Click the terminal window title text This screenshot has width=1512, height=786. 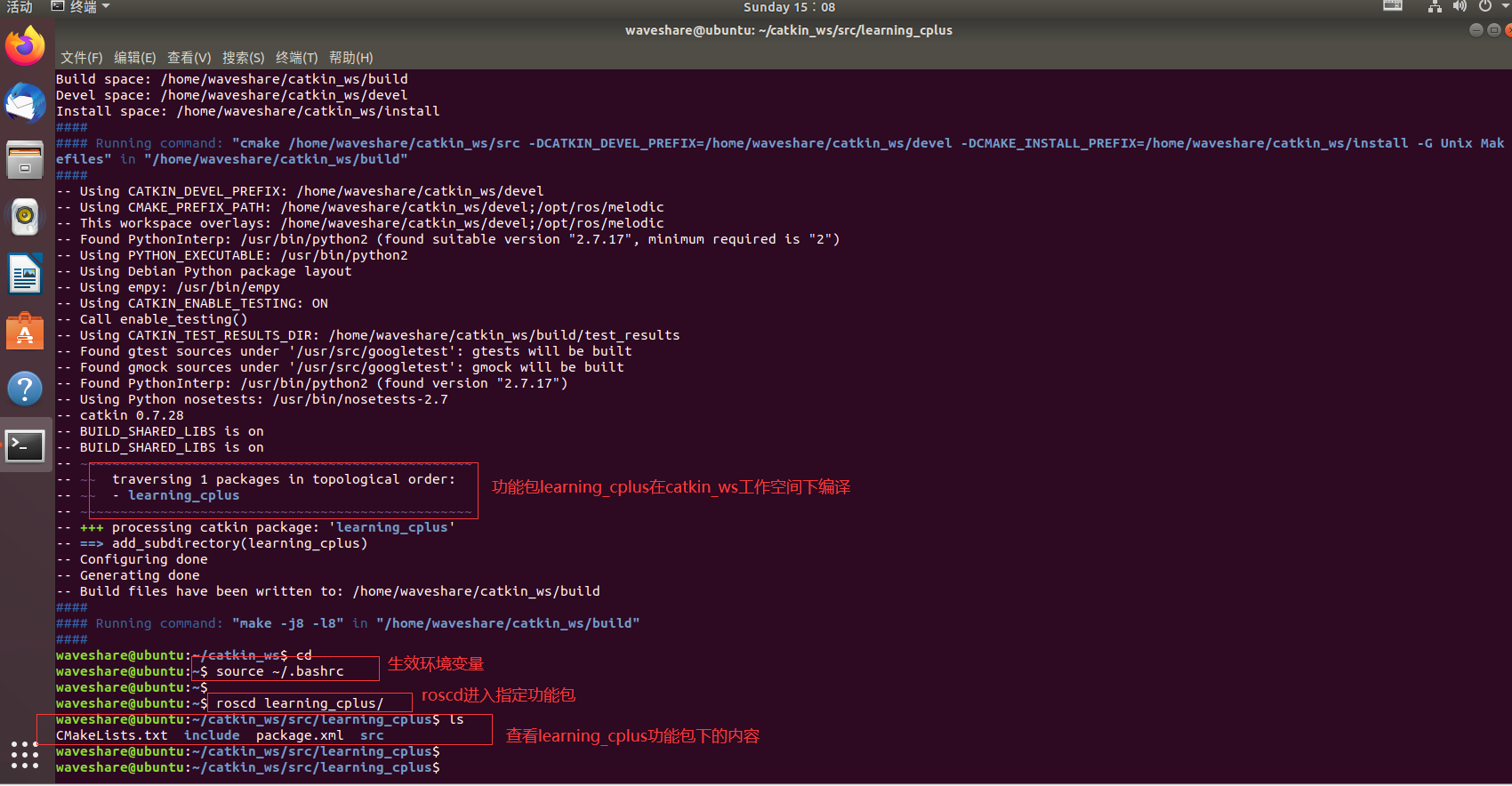(x=788, y=30)
